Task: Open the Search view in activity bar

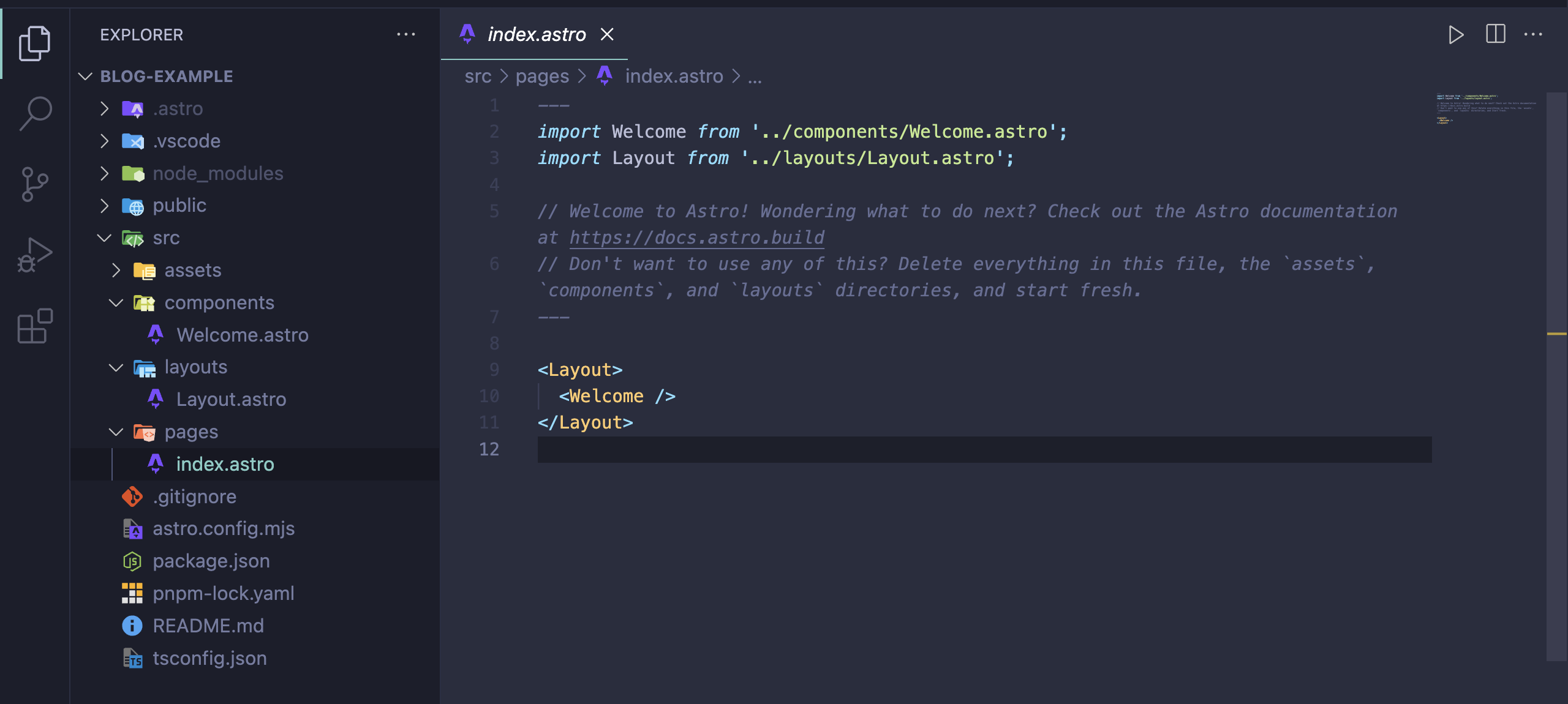Action: tap(35, 113)
